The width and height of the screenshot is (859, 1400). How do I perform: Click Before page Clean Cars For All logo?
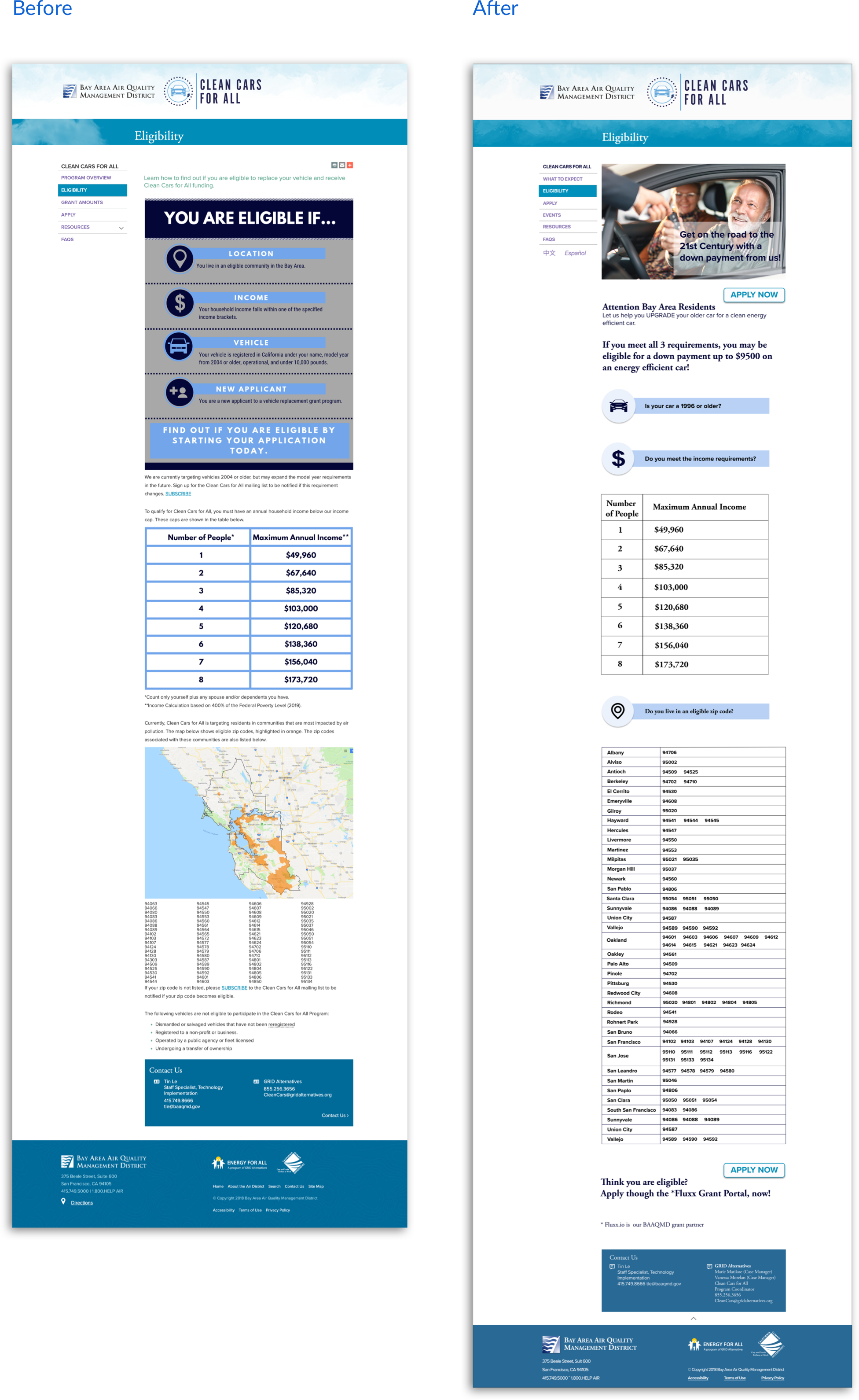click(x=213, y=92)
